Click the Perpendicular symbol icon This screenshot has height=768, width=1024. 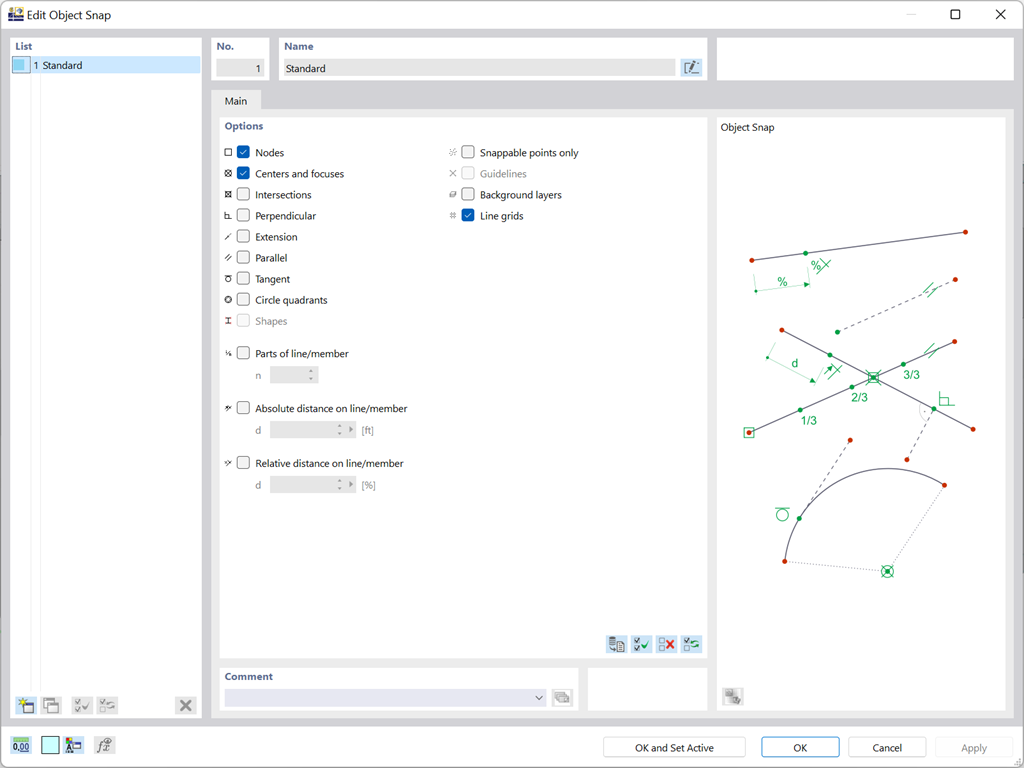pos(228,216)
